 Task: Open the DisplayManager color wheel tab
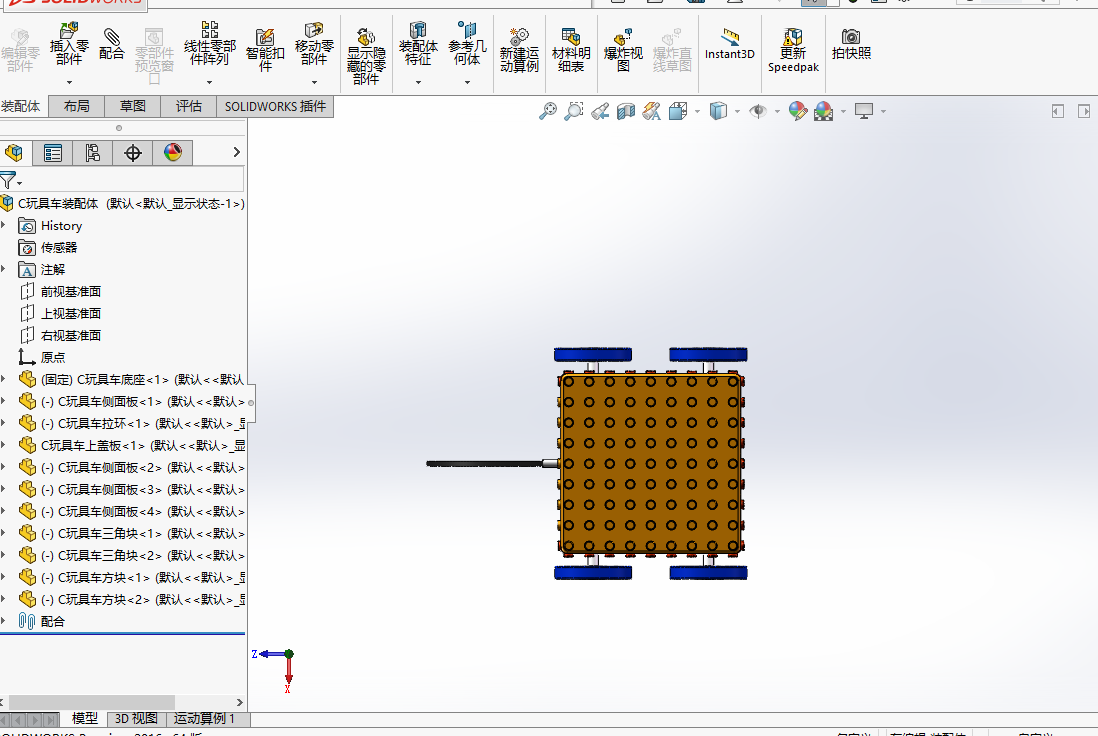click(x=172, y=153)
